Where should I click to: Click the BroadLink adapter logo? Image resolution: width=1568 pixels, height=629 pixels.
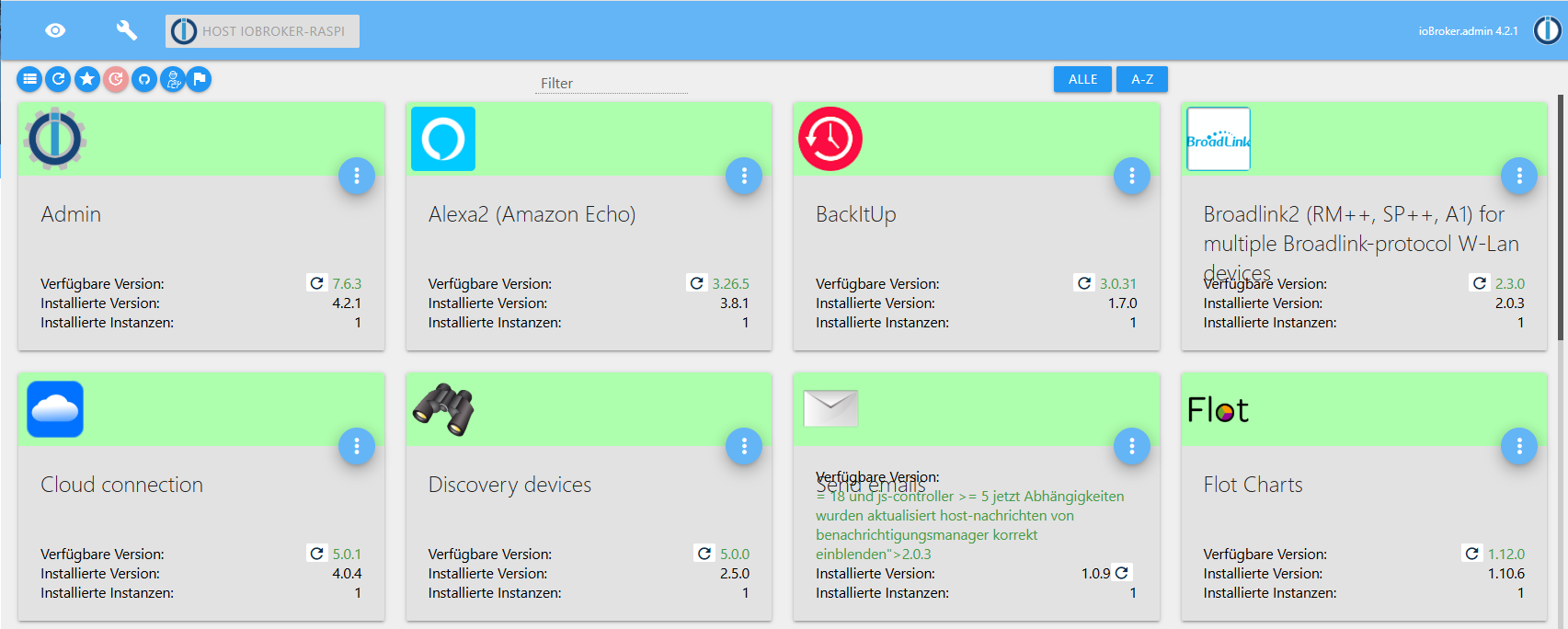coord(1219,139)
